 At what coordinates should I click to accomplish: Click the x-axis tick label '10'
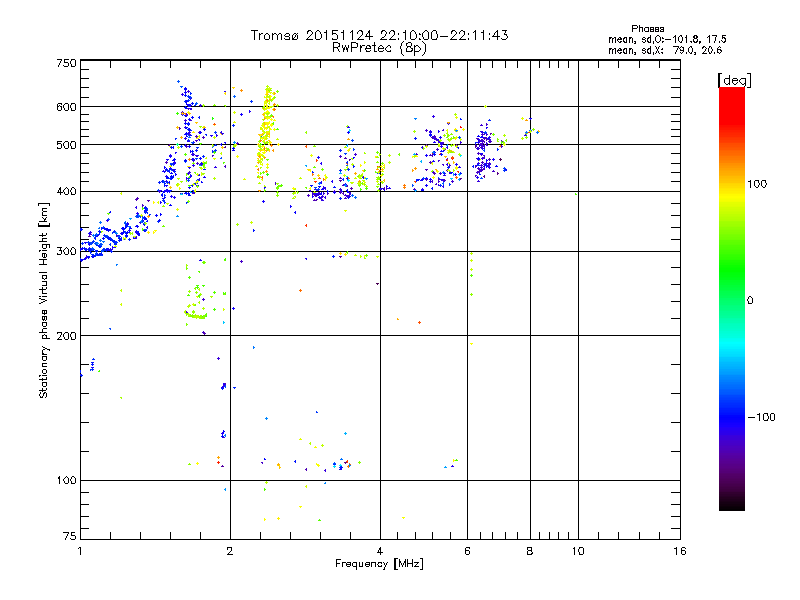578,551
